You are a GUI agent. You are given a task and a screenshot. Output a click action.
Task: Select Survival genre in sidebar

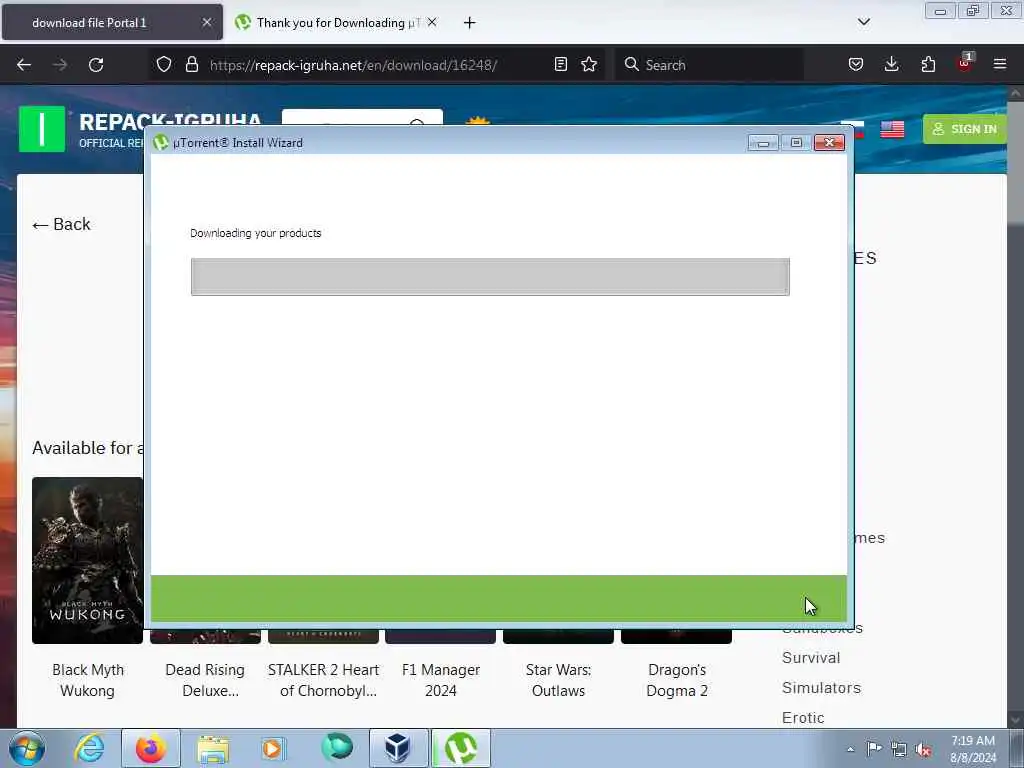click(811, 658)
